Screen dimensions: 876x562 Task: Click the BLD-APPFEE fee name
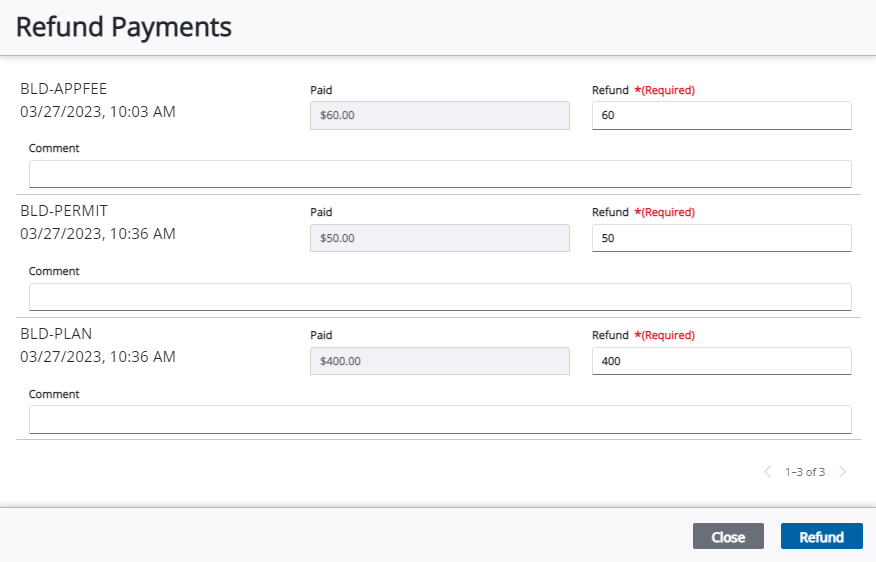64,89
